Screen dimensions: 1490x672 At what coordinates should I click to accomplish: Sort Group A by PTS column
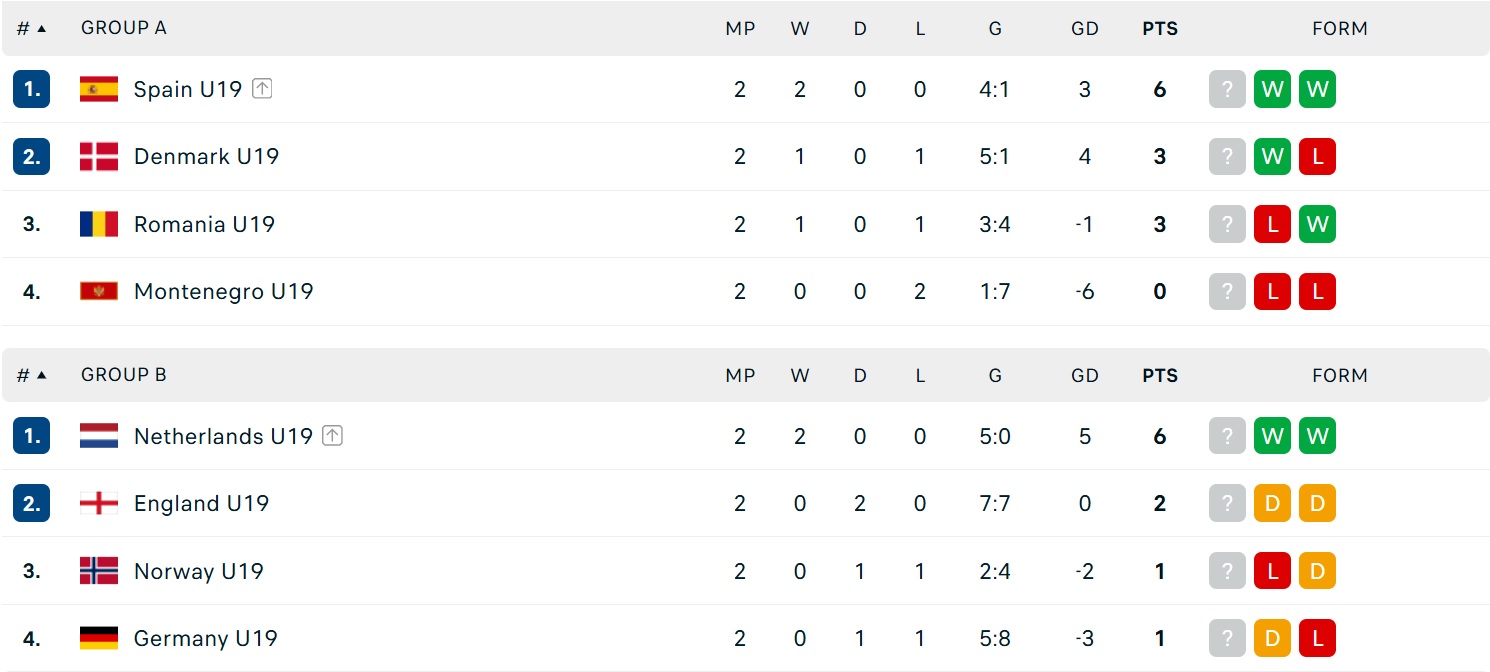point(1160,29)
